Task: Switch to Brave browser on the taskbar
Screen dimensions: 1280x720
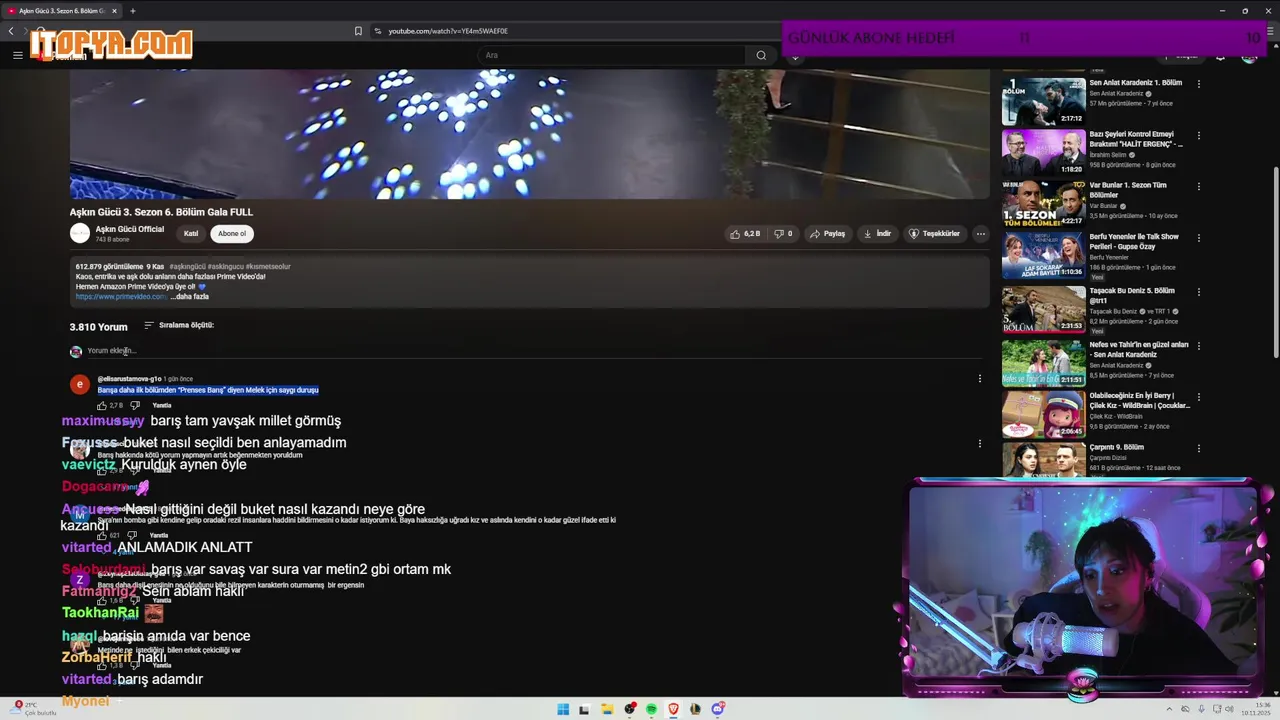Action: [673, 709]
